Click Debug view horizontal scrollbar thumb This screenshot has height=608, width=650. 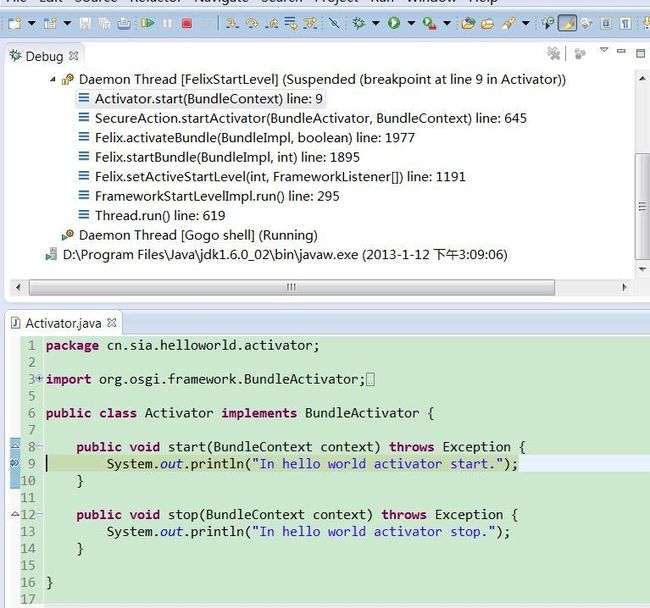tap(291, 287)
